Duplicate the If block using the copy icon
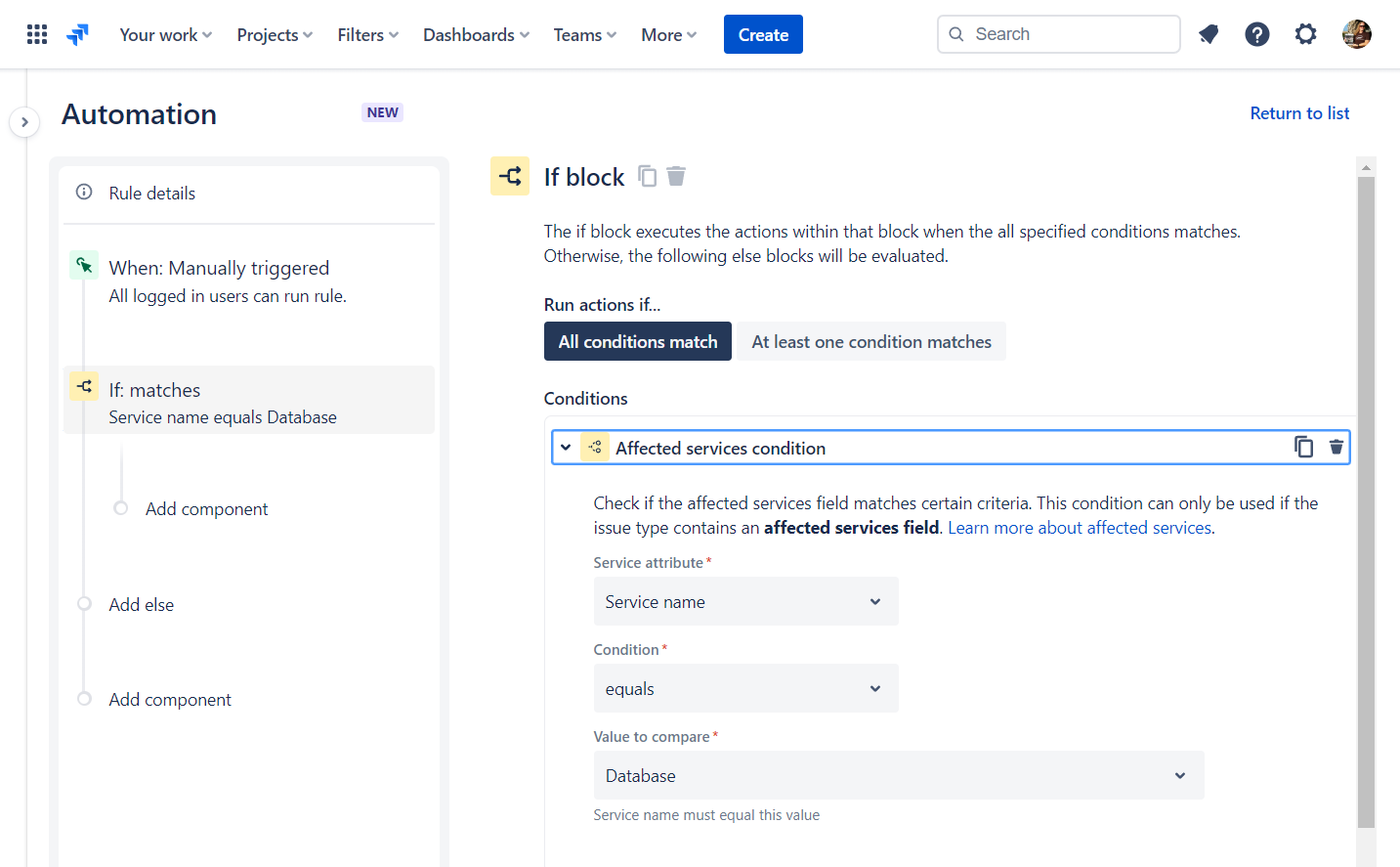 coord(647,176)
